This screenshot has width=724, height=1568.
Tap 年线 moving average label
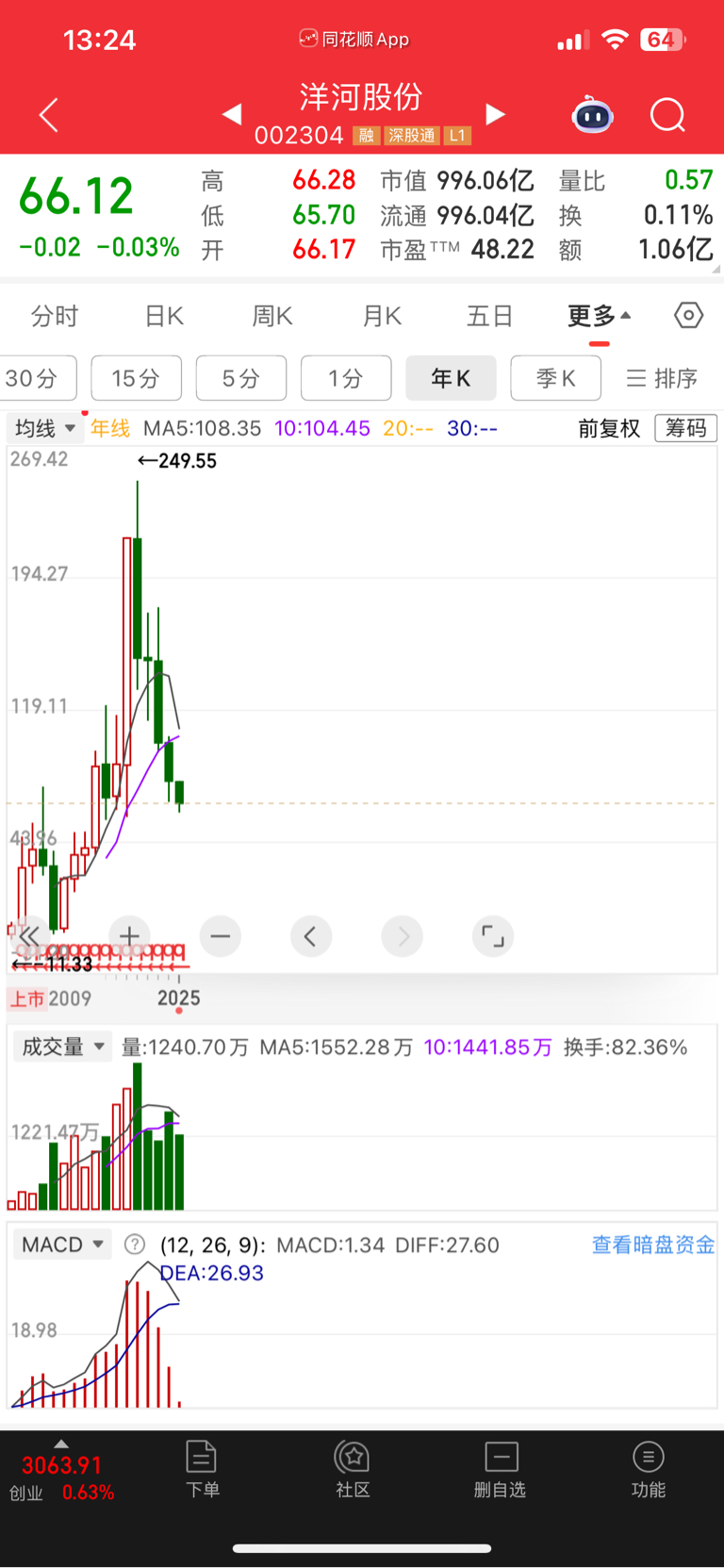pyautogui.click(x=110, y=428)
